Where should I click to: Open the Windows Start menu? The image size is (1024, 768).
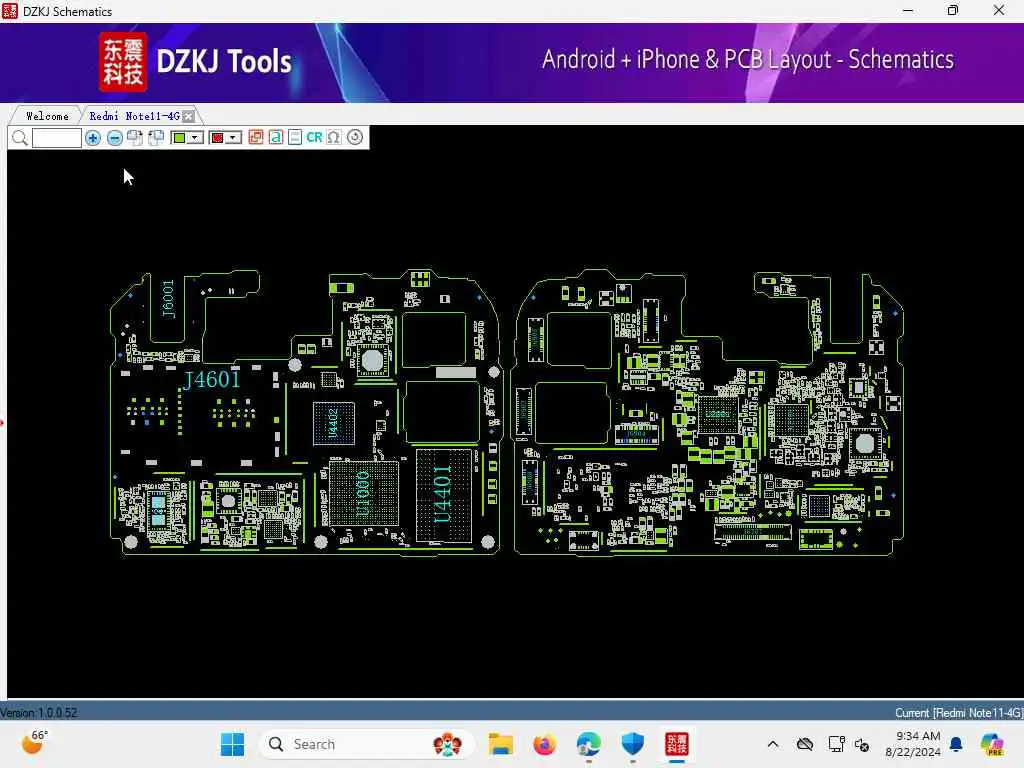(232, 744)
